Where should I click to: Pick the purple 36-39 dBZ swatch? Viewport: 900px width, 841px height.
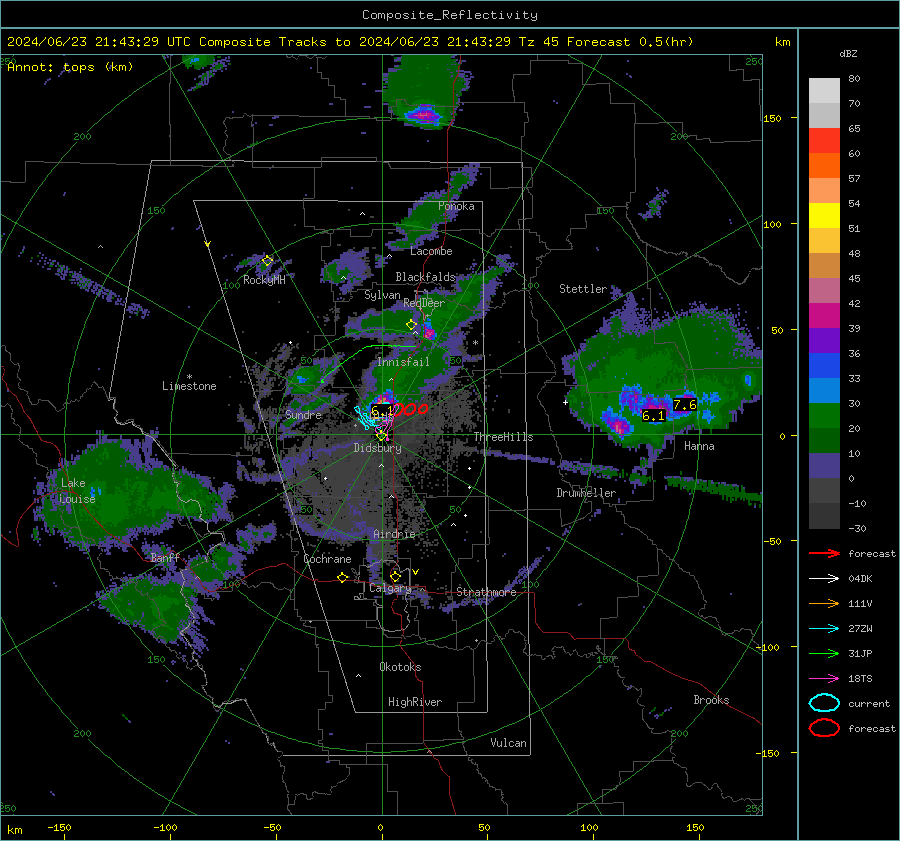point(824,340)
